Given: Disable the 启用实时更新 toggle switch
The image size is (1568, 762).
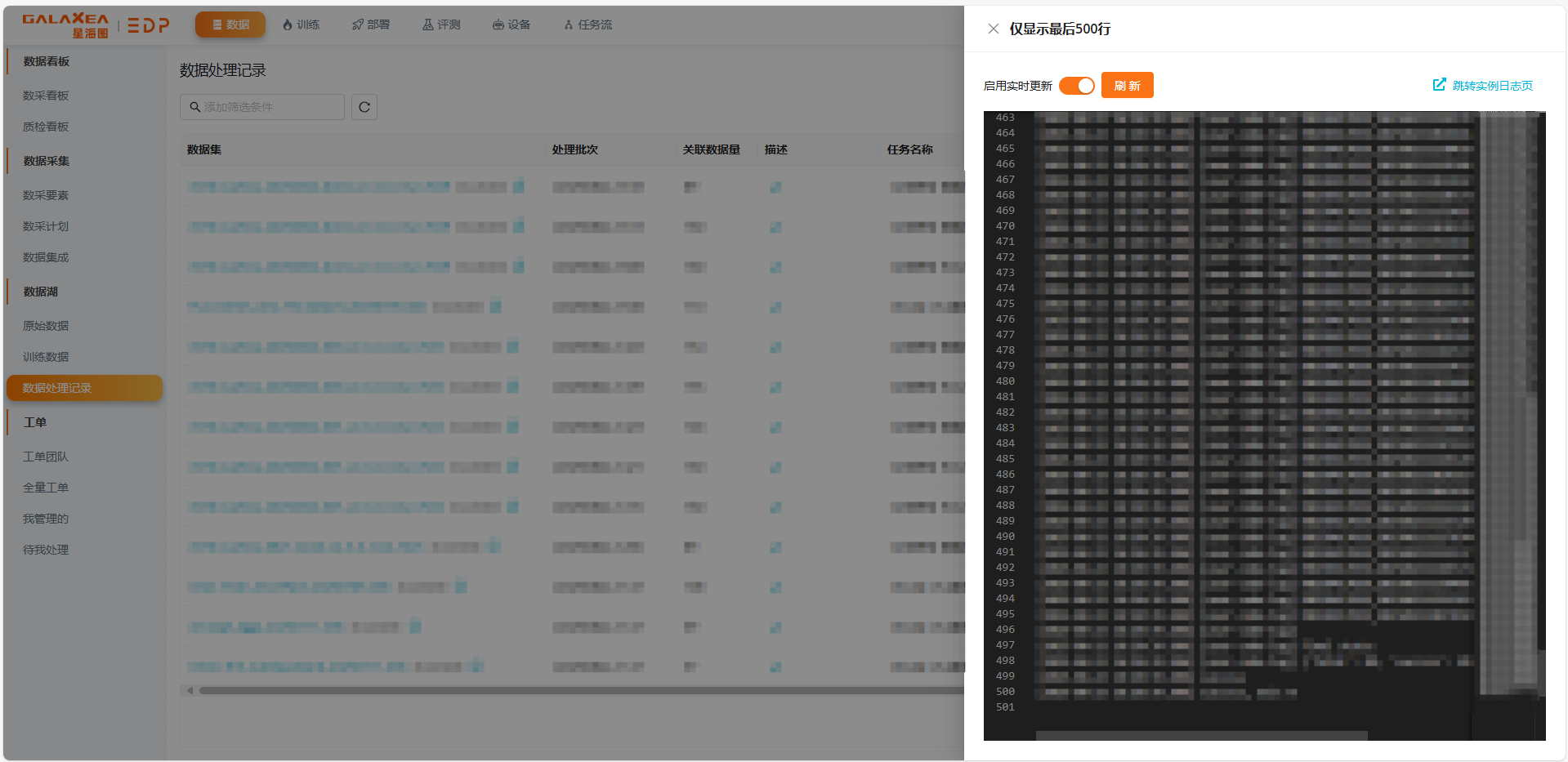Looking at the screenshot, I should pos(1076,86).
